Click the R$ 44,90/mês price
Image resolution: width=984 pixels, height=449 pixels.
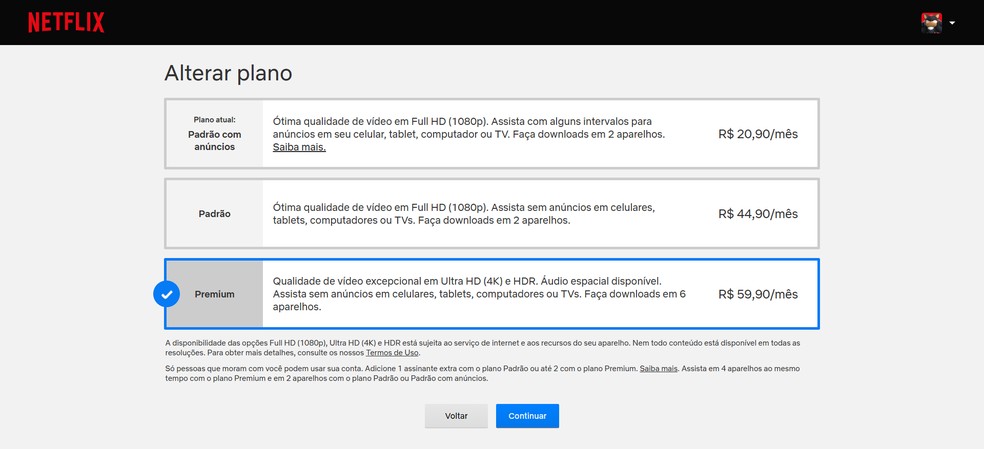758,214
